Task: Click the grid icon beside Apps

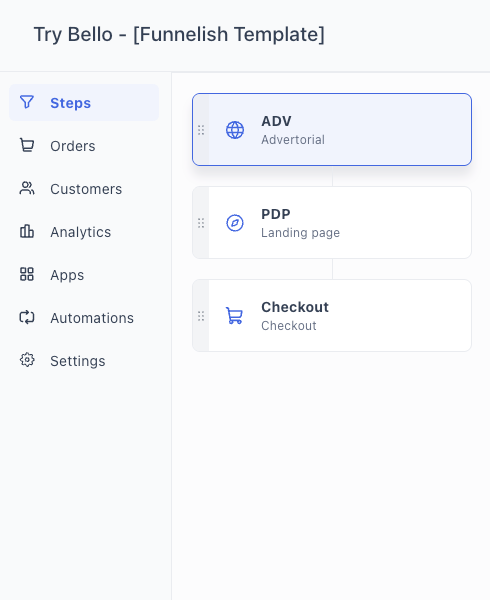Action: pyautogui.click(x=27, y=274)
